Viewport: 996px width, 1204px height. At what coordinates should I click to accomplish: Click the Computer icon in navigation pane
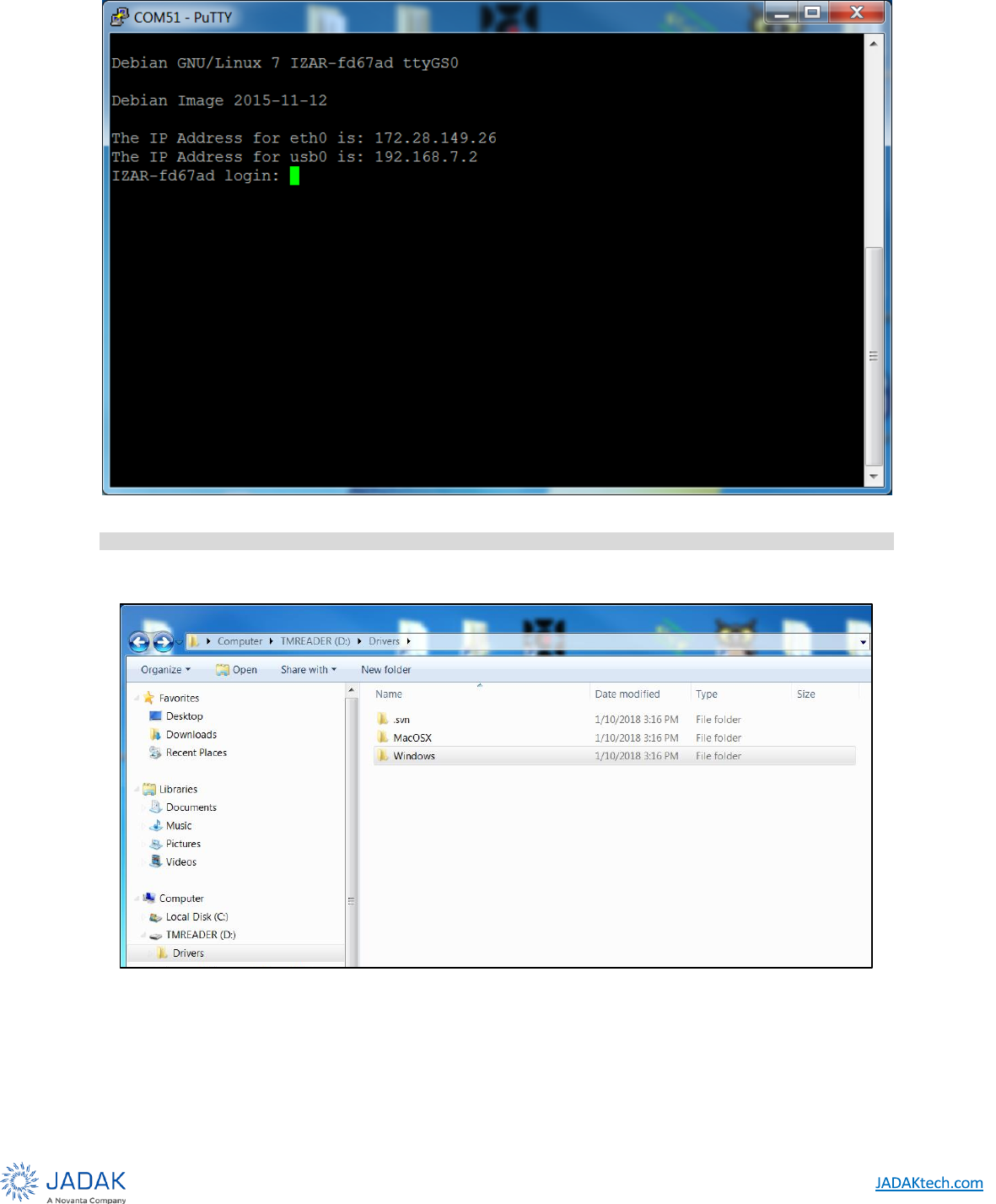pos(149,898)
